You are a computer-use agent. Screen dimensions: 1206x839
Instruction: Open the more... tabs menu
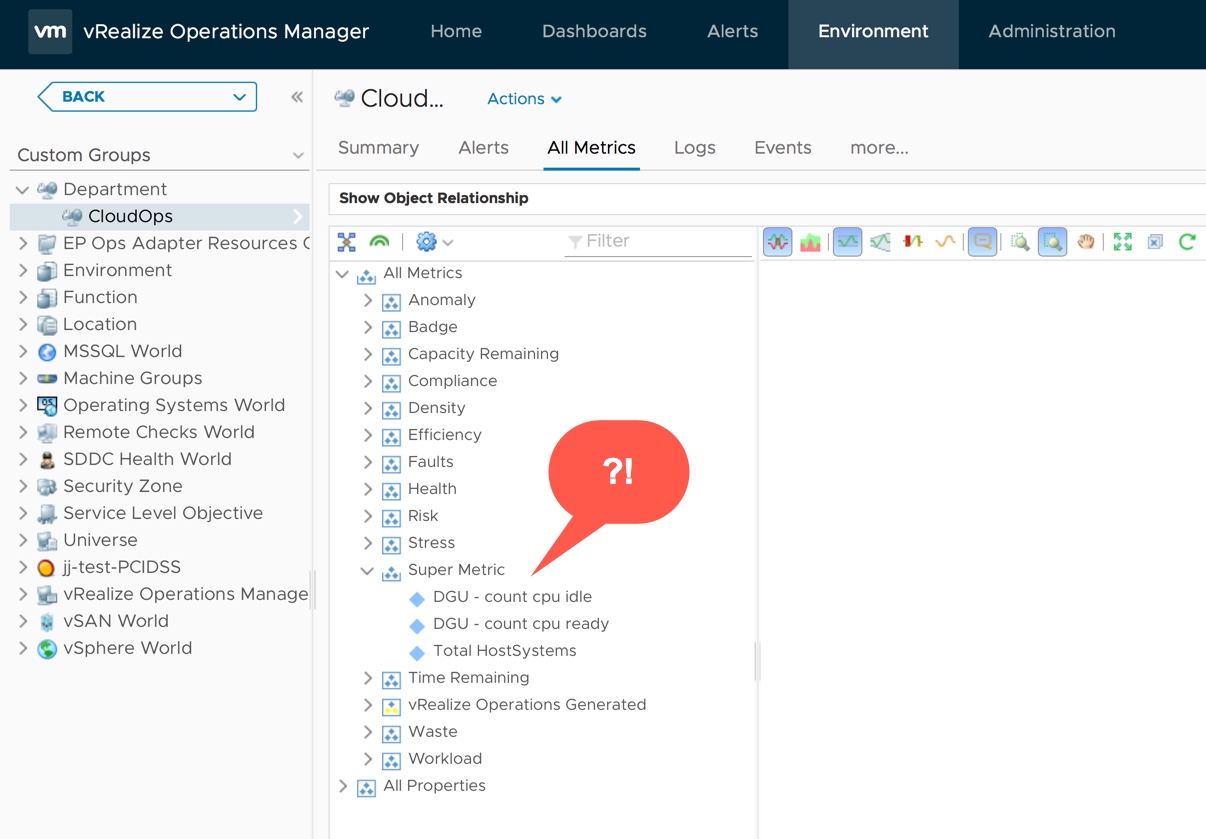(x=879, y=148)
